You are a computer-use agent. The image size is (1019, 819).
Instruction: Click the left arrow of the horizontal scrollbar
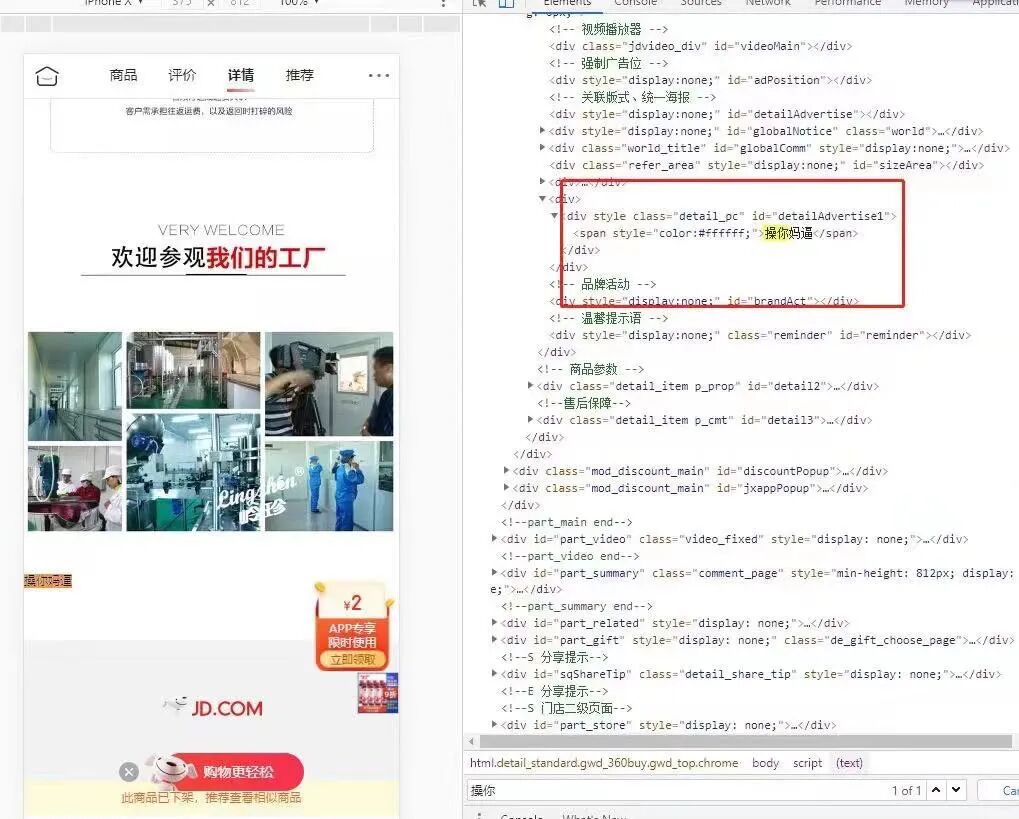click(472, 741)
